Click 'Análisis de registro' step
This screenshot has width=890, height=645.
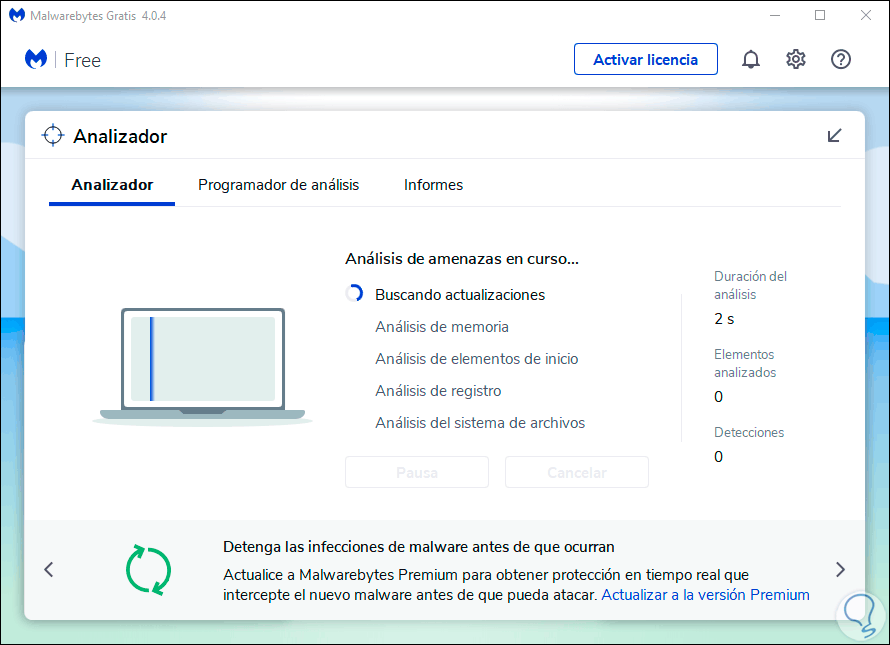click(438, 391)
